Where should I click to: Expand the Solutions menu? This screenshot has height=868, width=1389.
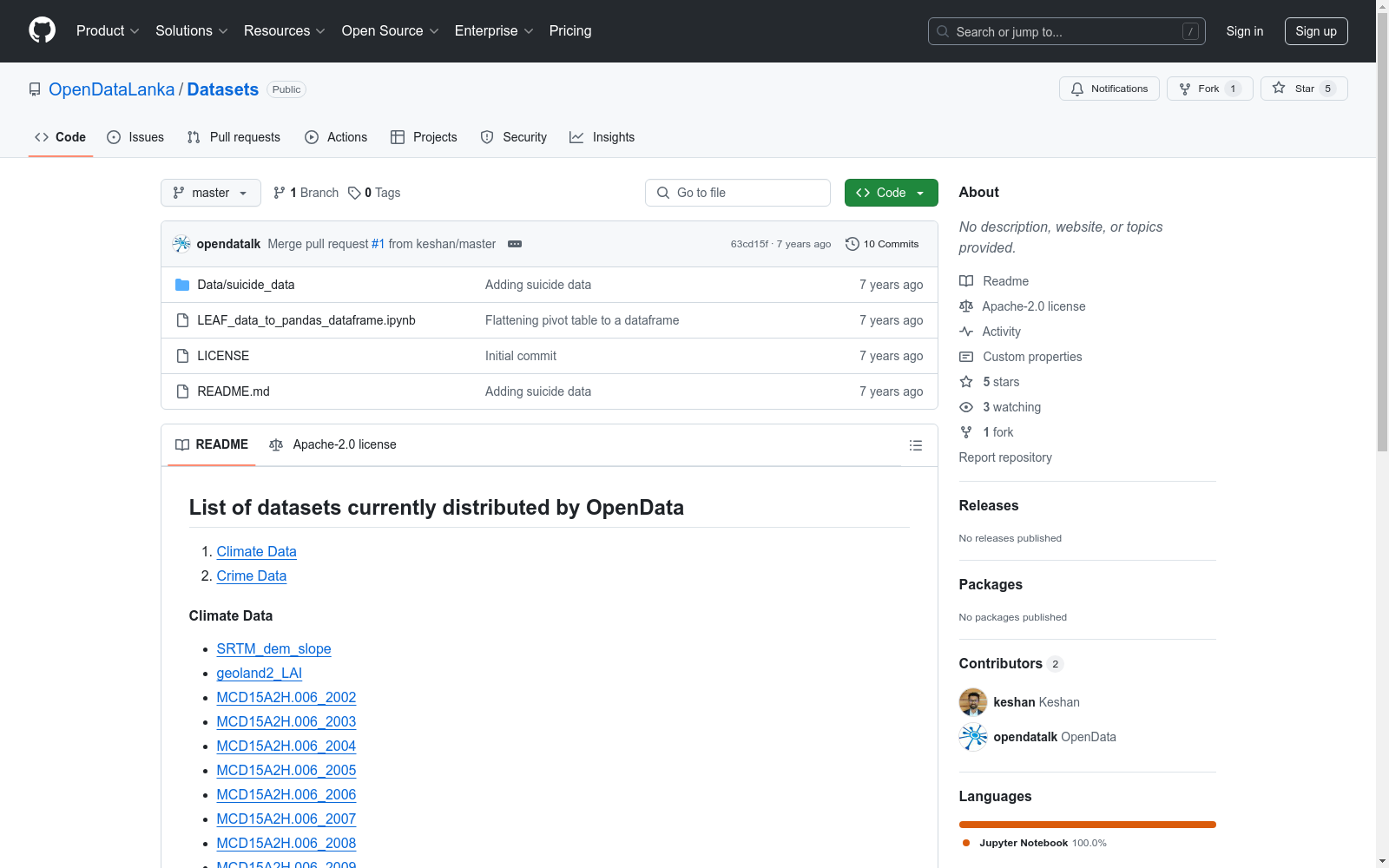(192, 31)
